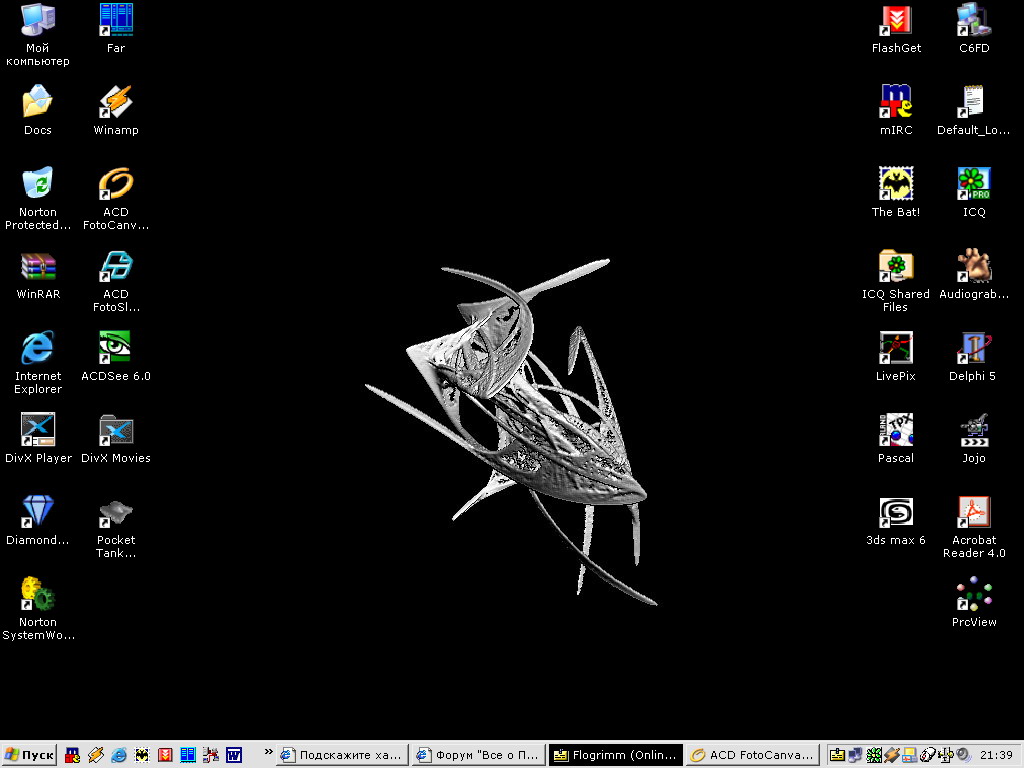Launch ACDSee 6.0 from the desktop

[x=116, y=349]
